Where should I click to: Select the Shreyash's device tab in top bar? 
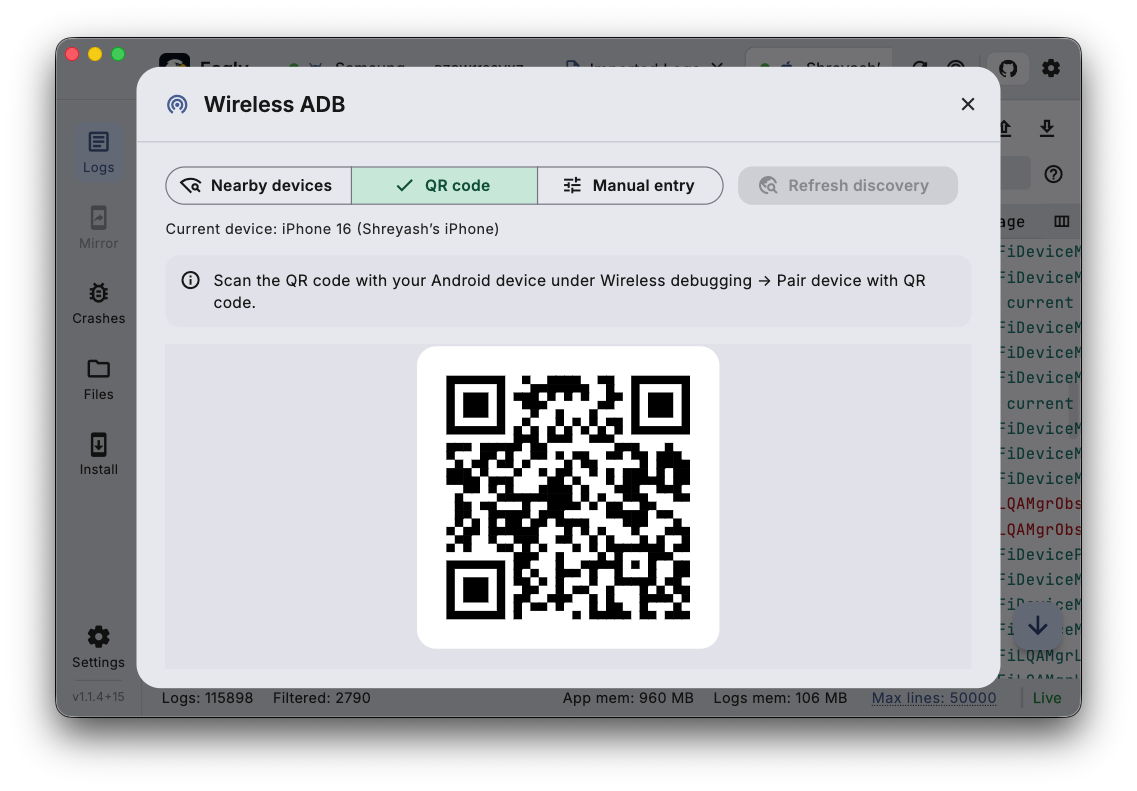(x=819, y=59)
